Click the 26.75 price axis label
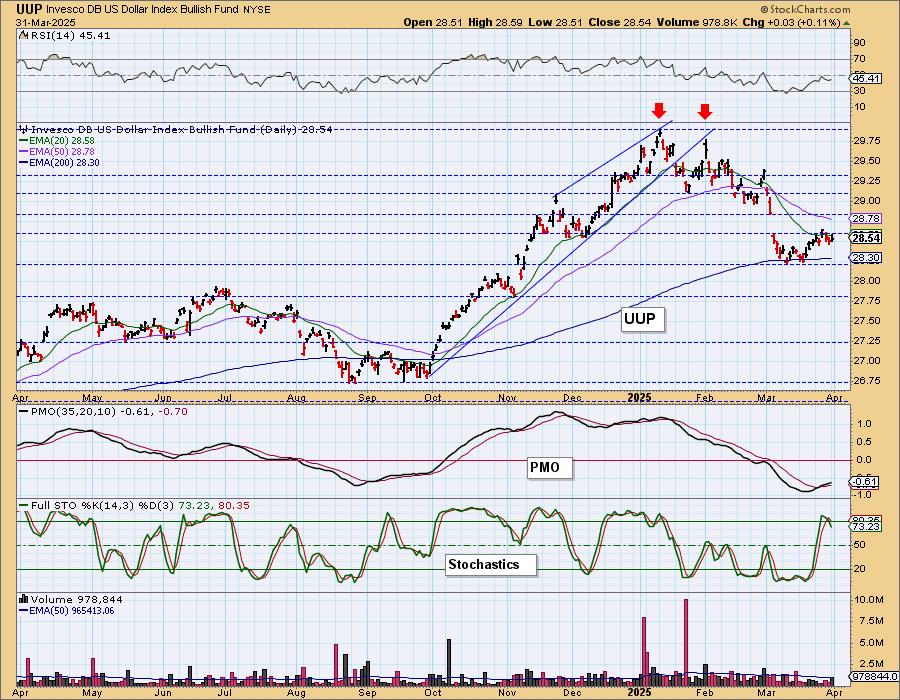 866,381
